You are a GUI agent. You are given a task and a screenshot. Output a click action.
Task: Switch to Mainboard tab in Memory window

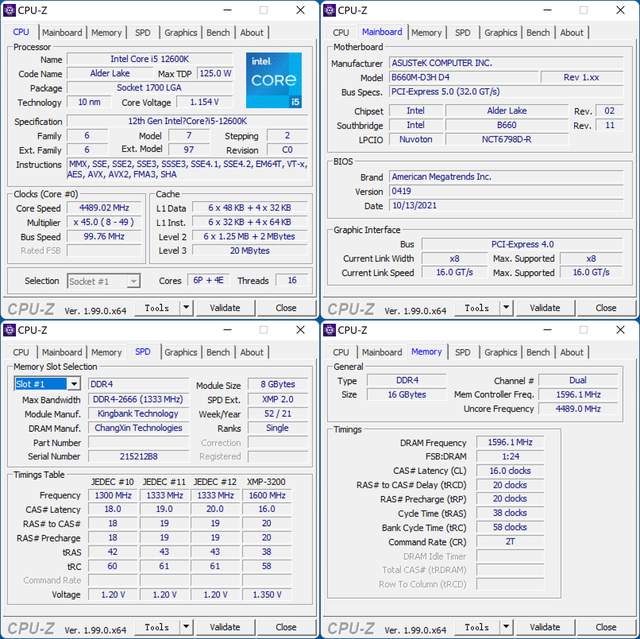pyautogui.click(x=382, y=352)
